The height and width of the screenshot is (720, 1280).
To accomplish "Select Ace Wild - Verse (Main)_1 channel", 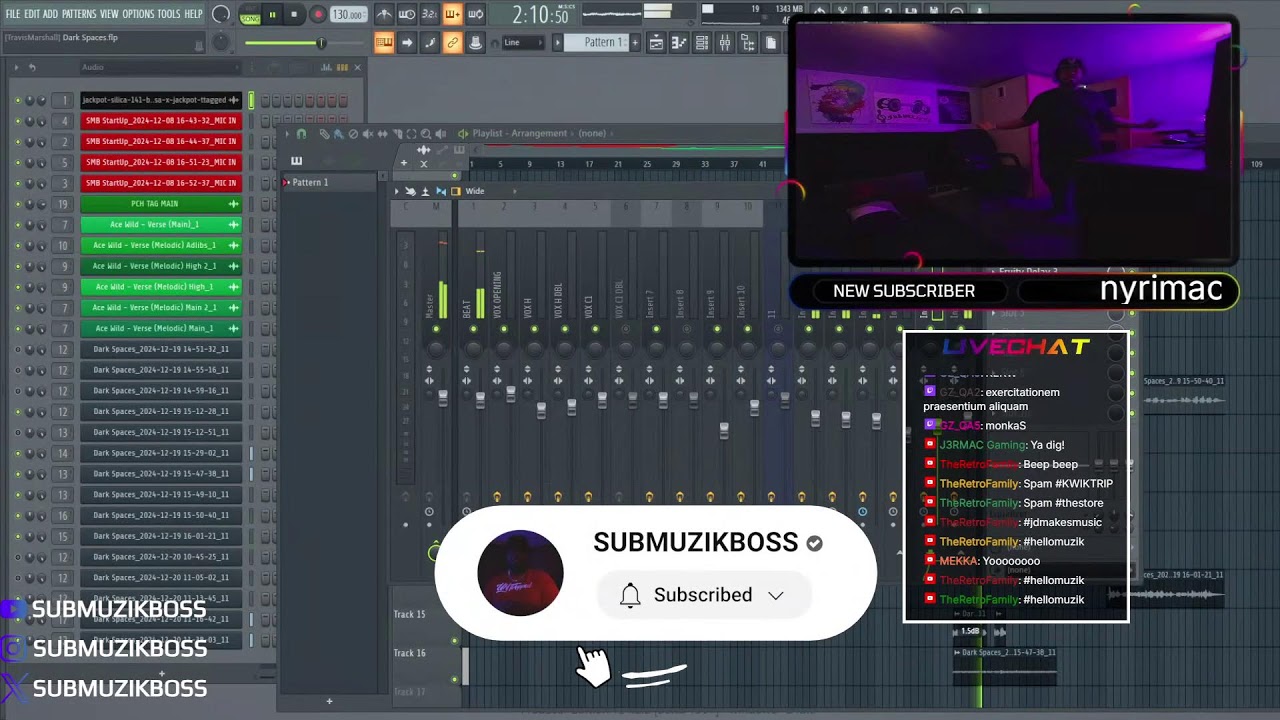I will [x=161, y=225].
